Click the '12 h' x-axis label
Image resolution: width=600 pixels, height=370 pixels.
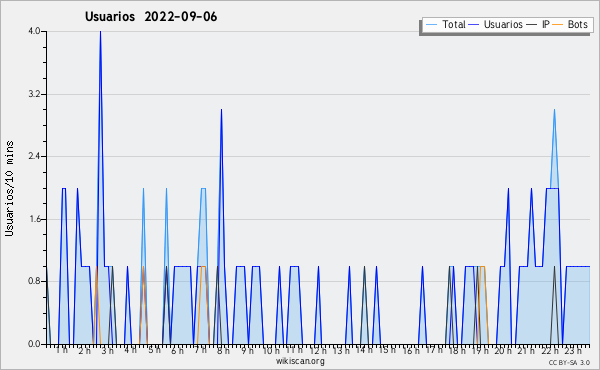click(x=318, y=350)
